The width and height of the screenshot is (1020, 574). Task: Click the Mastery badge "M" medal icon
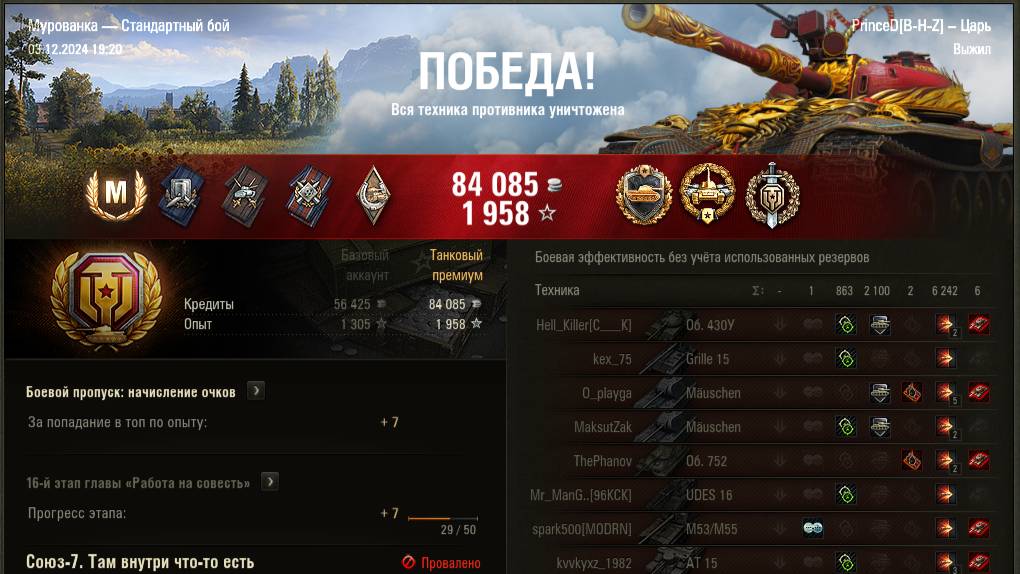click(116, 194)
